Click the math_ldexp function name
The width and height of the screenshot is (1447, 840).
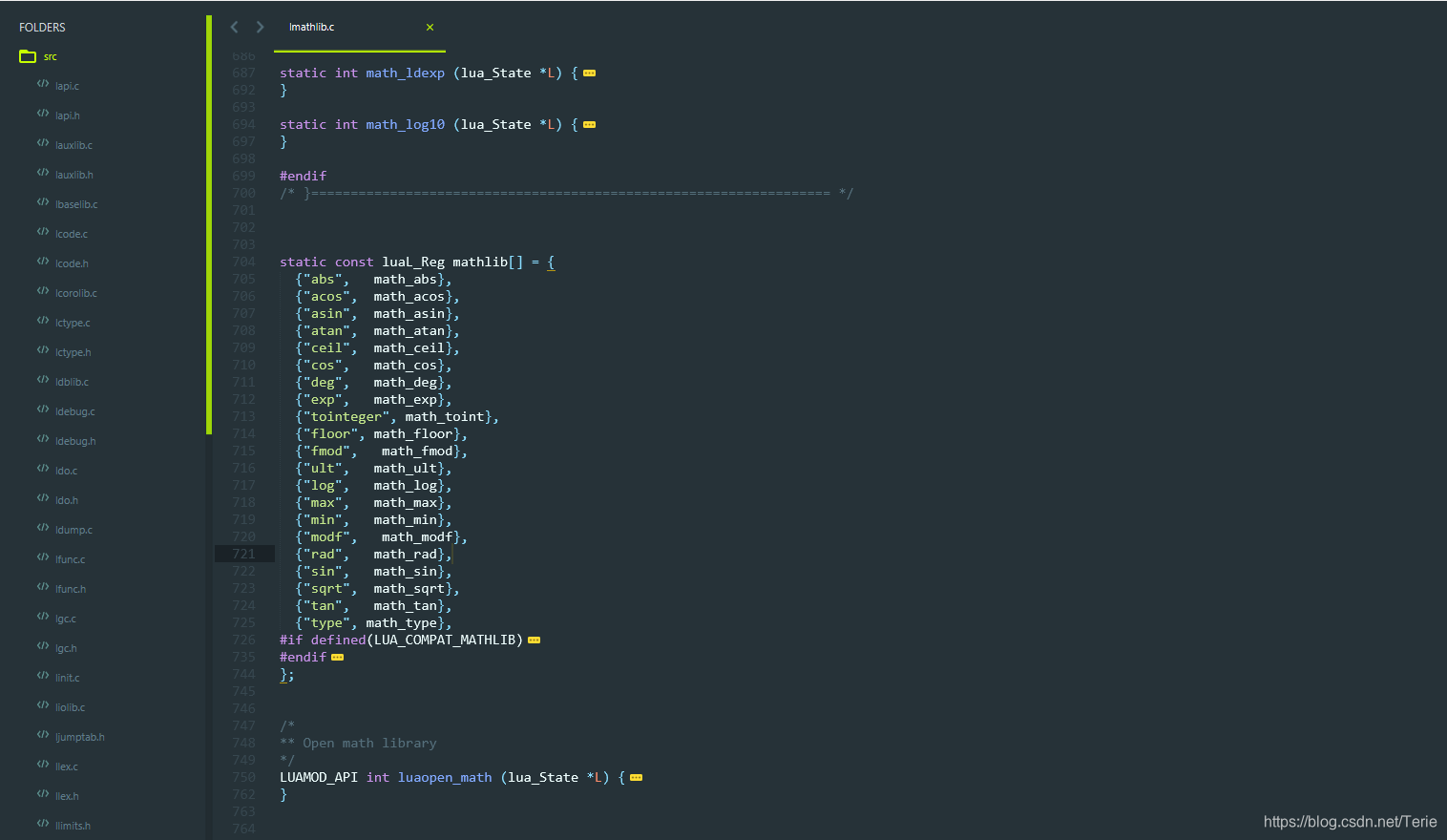point(406,73)
